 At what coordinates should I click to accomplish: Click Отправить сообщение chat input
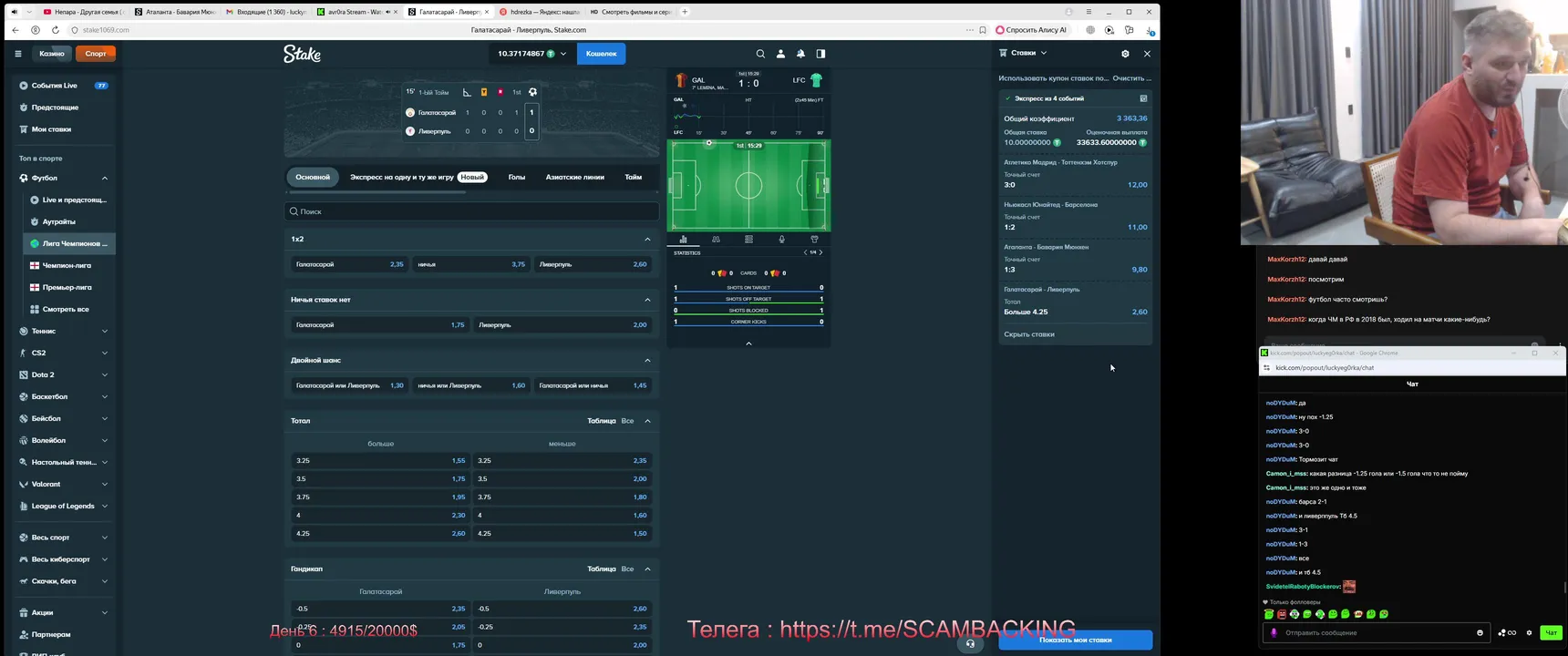(1376, 632)
